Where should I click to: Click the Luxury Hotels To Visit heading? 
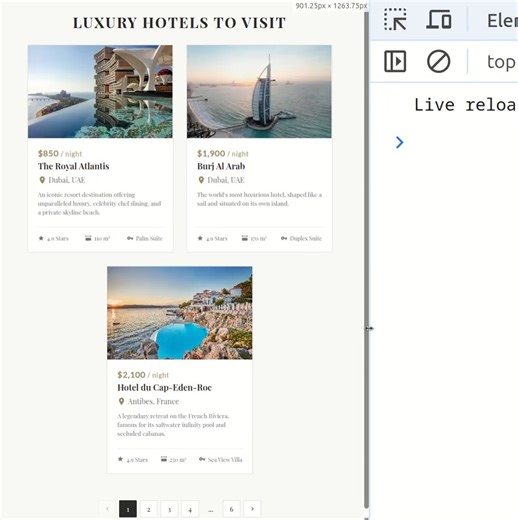(179, 23)
